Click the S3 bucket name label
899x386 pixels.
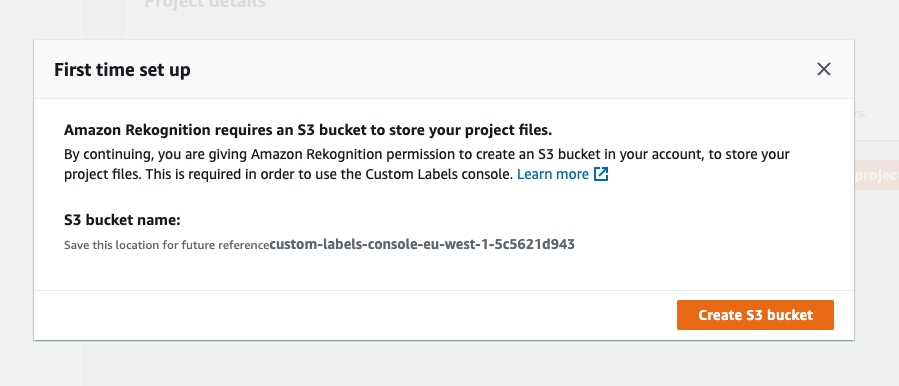[122, 220]
